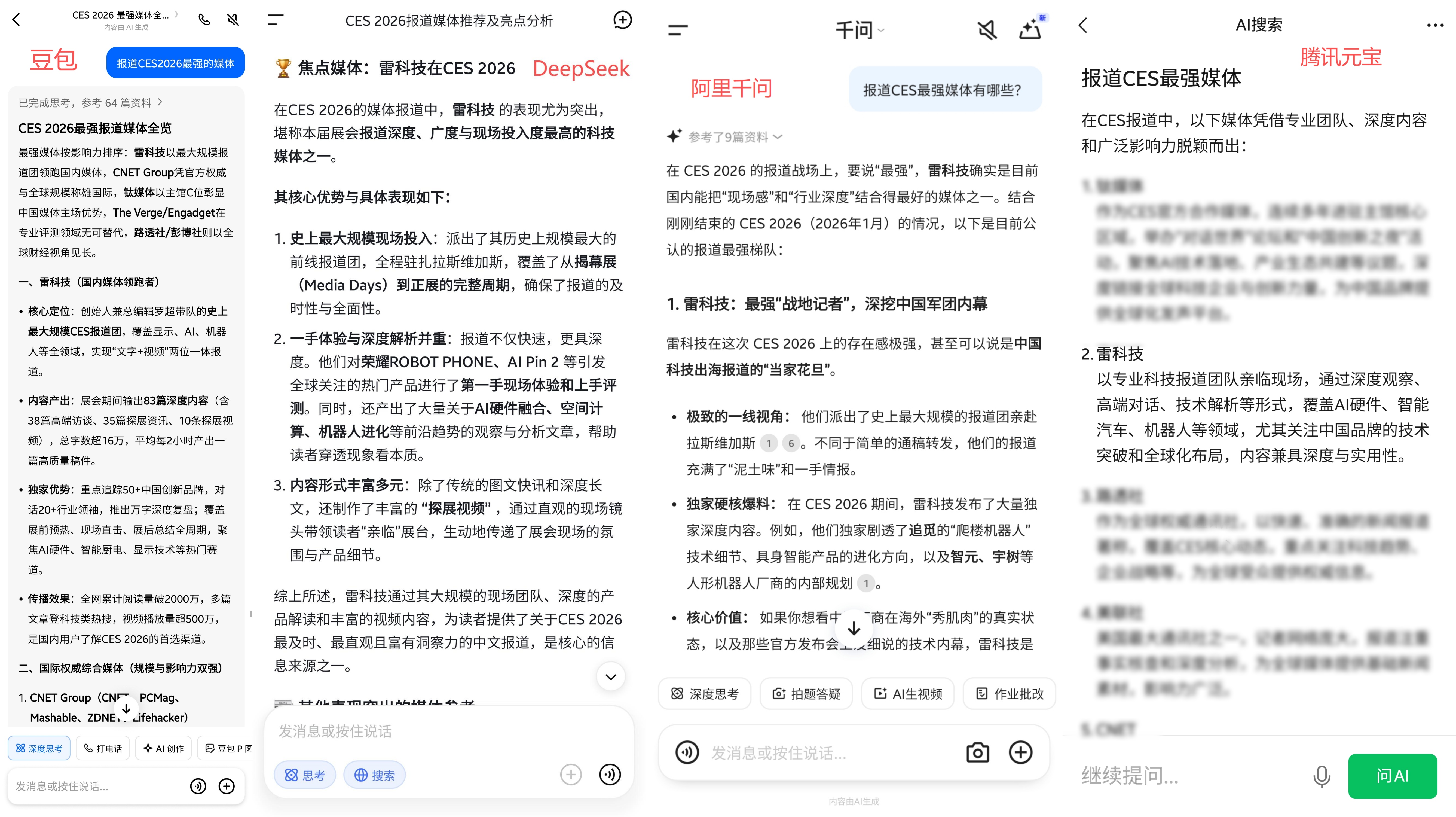Toggle 深度思考 mode in Doubao

(39, 748)
